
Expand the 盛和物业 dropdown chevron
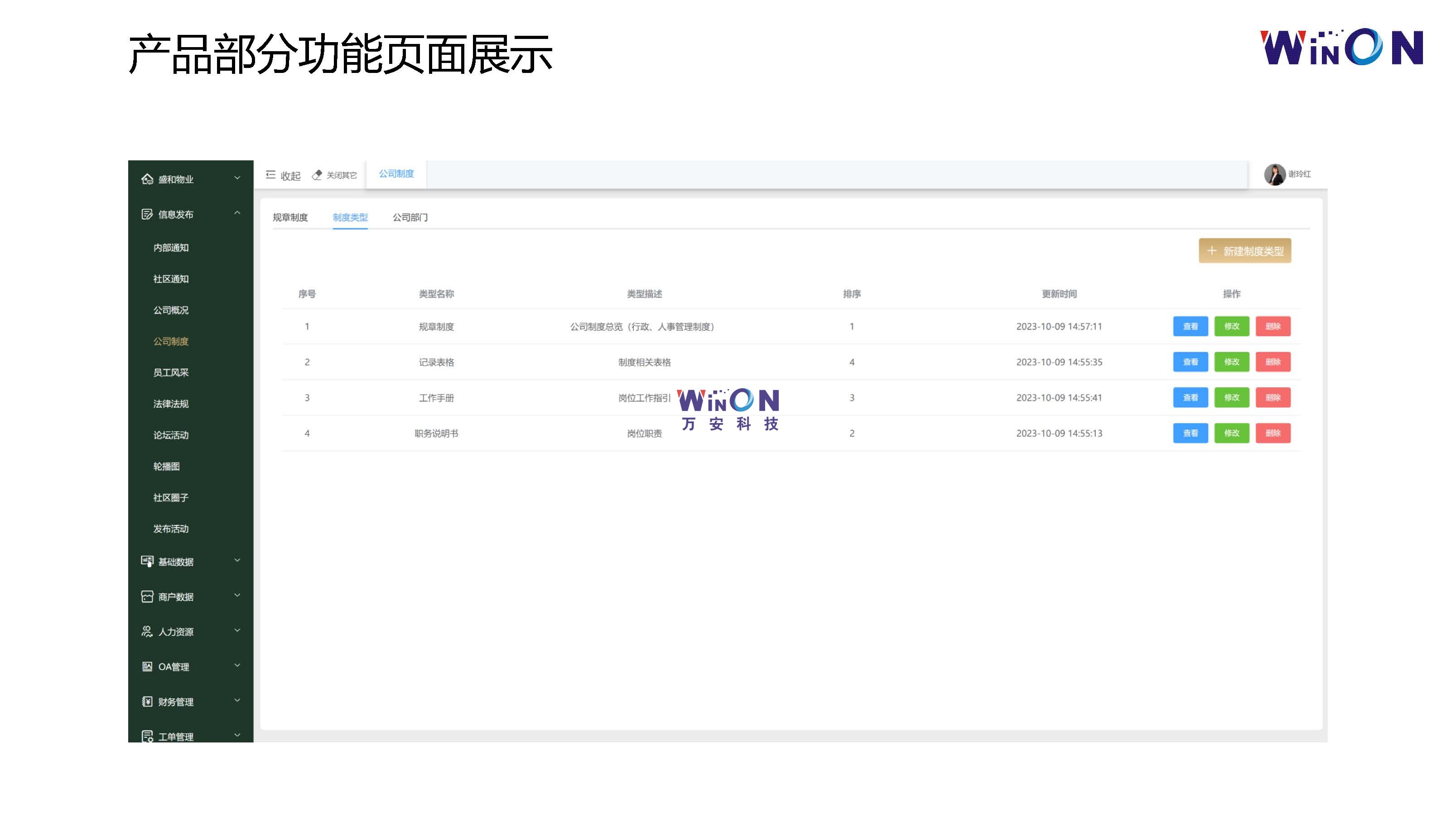237,178
